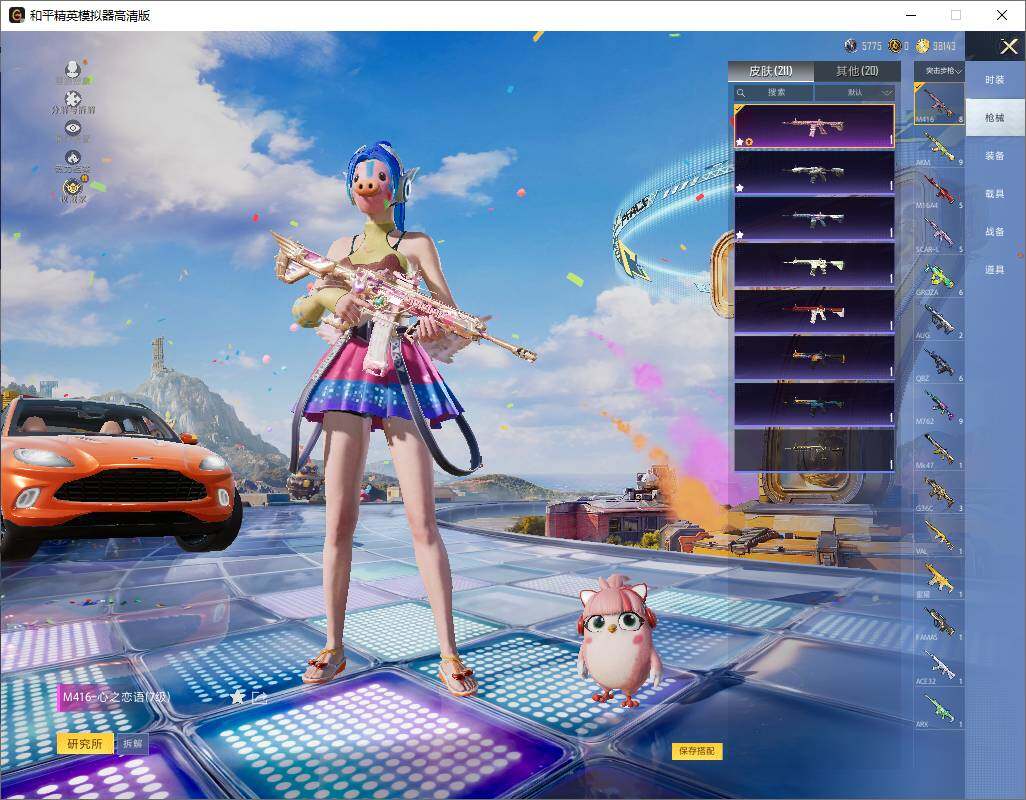Select the sixth orange-blue M416 skin
The image size is (1026, 800).
pos(814,358)
